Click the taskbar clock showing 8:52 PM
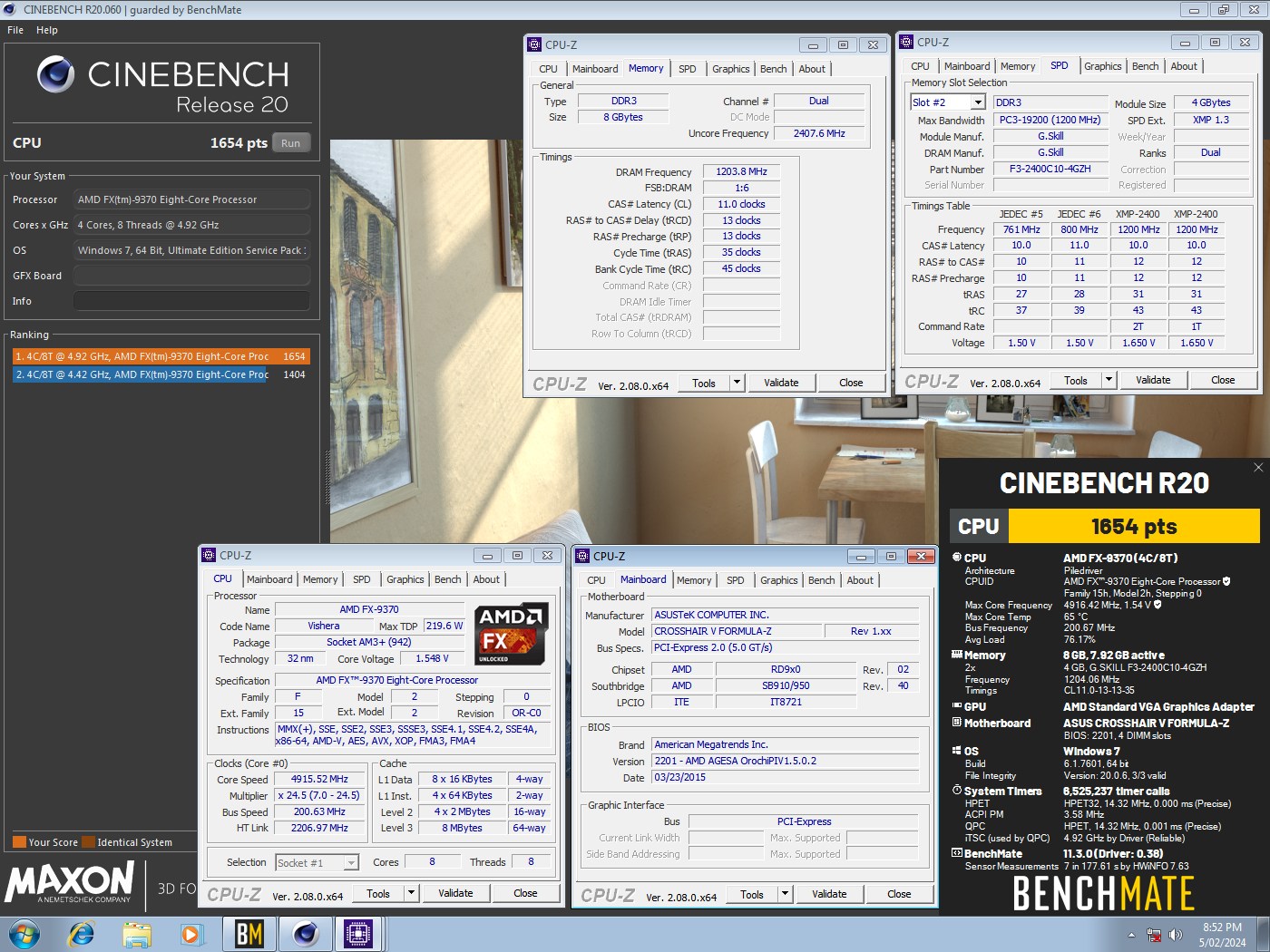 click(1222, 935)
